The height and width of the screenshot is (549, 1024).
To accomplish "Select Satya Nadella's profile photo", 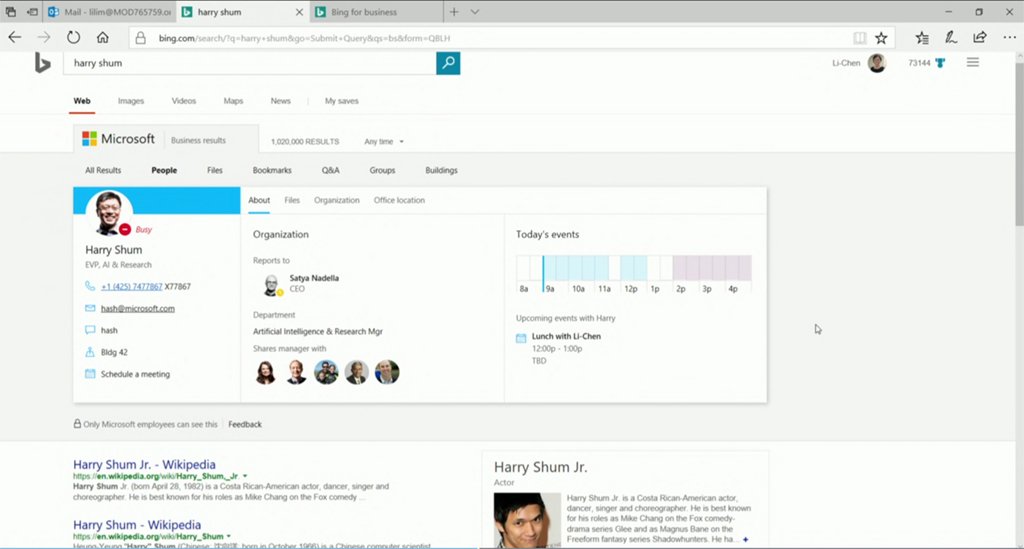I will (x=271, y=285).
